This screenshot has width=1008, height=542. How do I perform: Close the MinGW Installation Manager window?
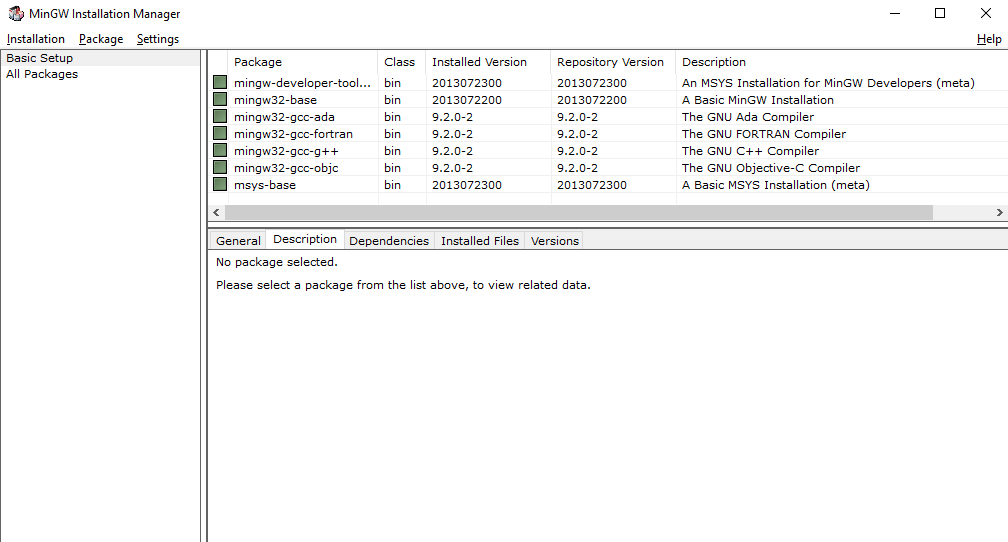[986, 14]
